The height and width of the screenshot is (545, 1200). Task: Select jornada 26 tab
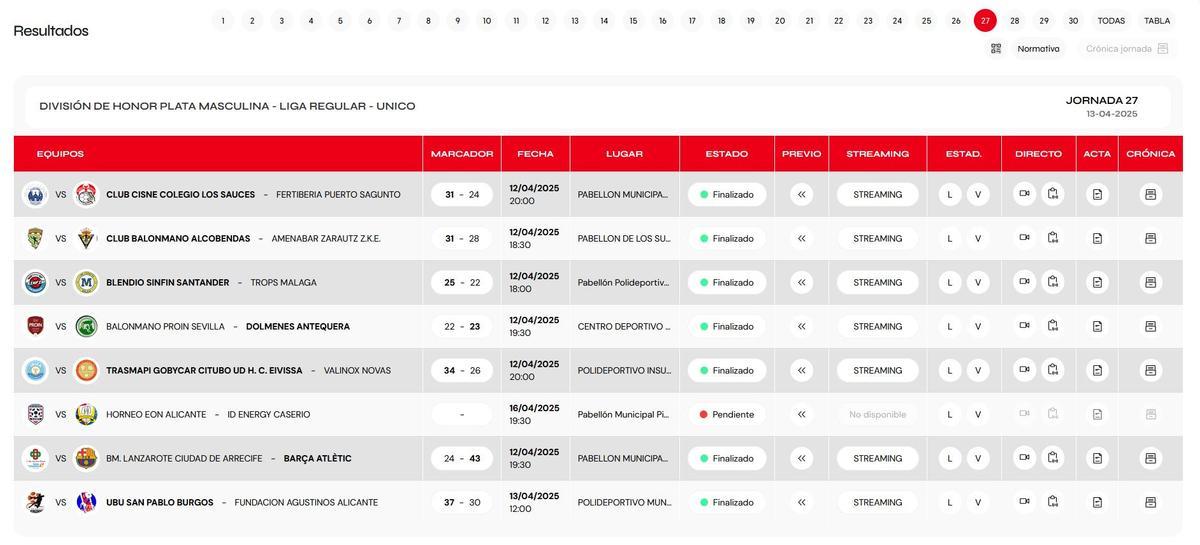[x=956, y=20]
